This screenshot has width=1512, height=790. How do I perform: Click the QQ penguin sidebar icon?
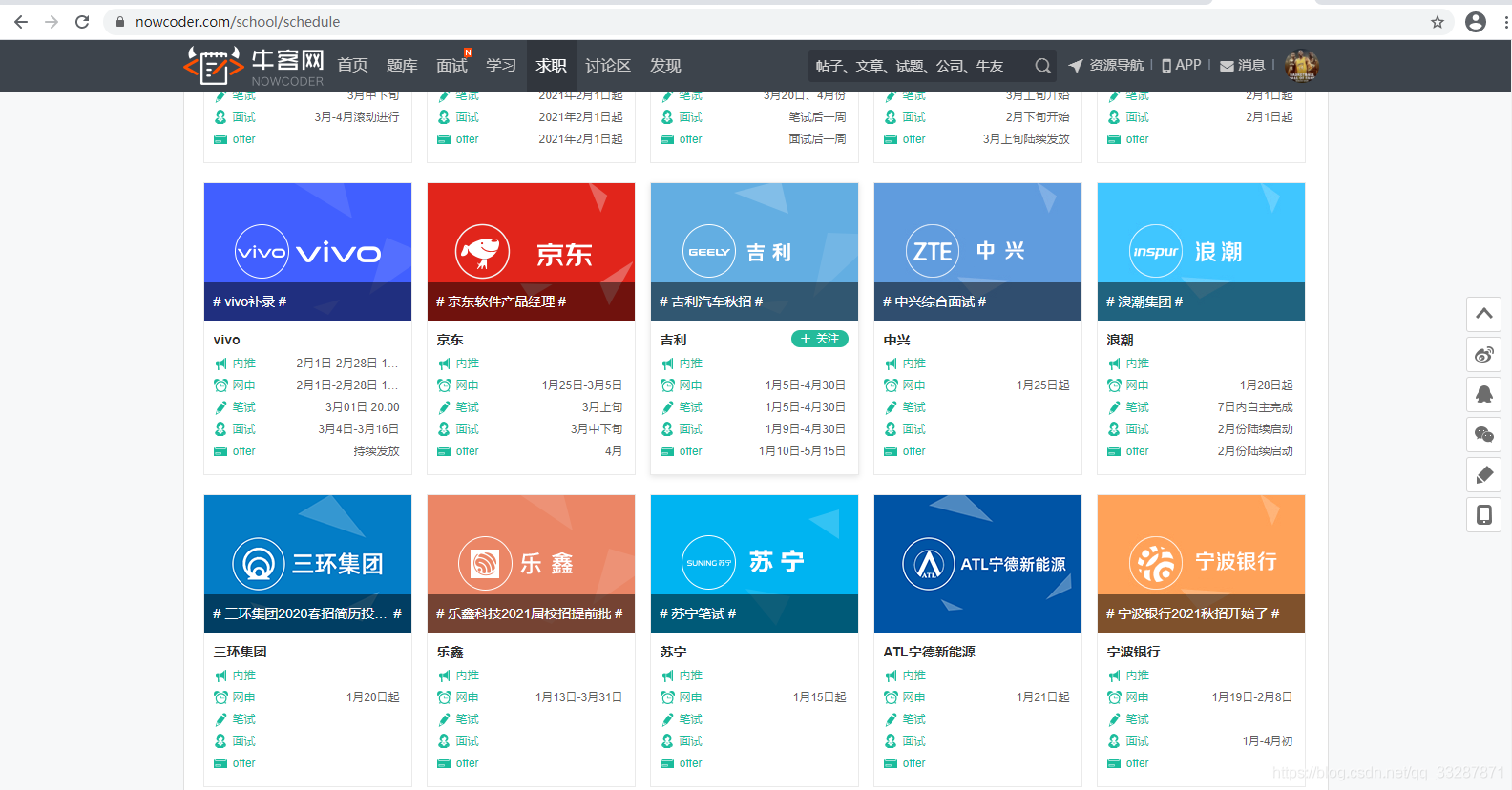[x=1484, y=395]
